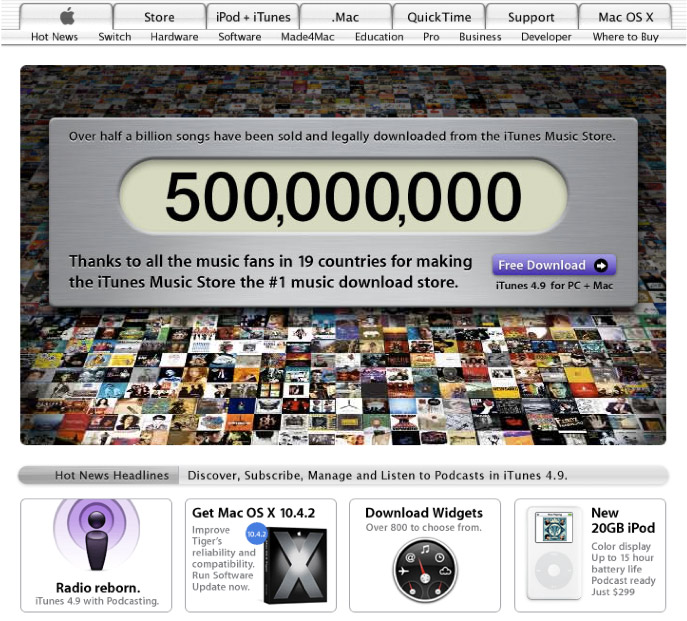Click the white iPod image

[x=554, y=553]
